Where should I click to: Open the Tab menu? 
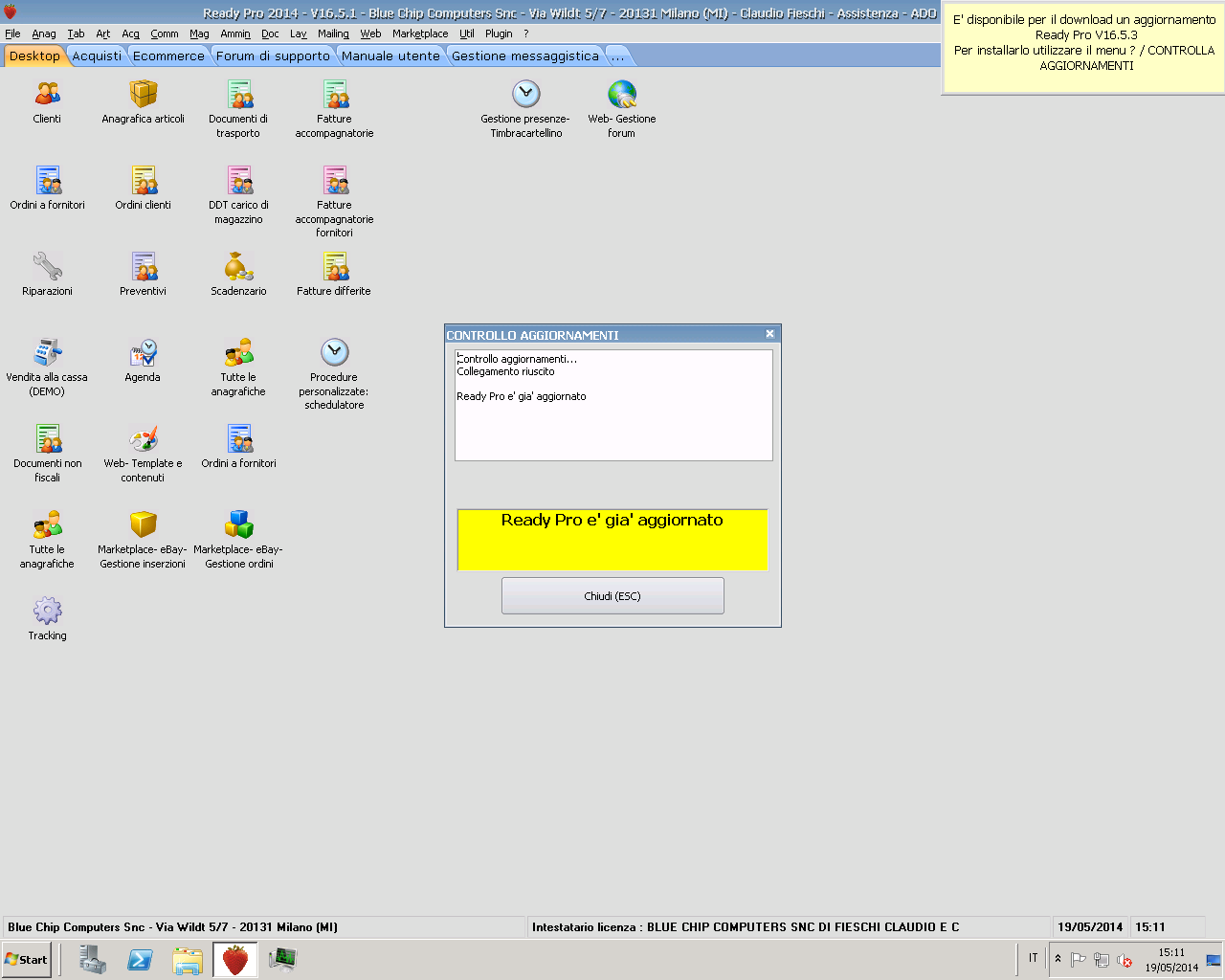pos(77,33)
